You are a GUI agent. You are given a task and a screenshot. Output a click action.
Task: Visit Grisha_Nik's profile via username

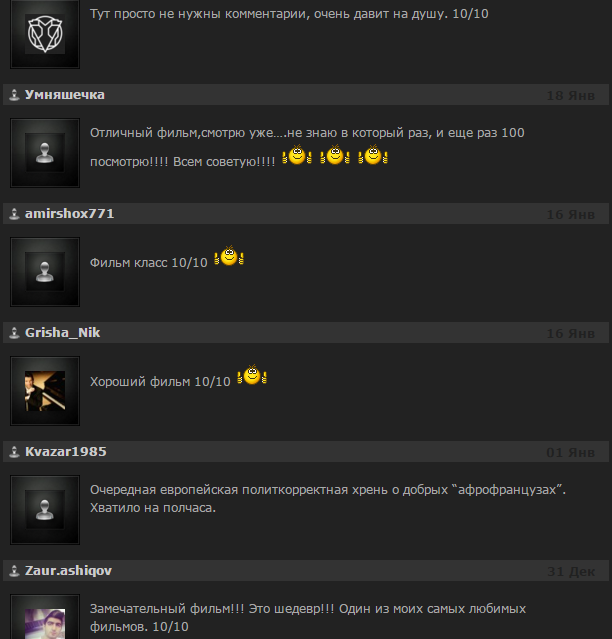tap(62, 333)
